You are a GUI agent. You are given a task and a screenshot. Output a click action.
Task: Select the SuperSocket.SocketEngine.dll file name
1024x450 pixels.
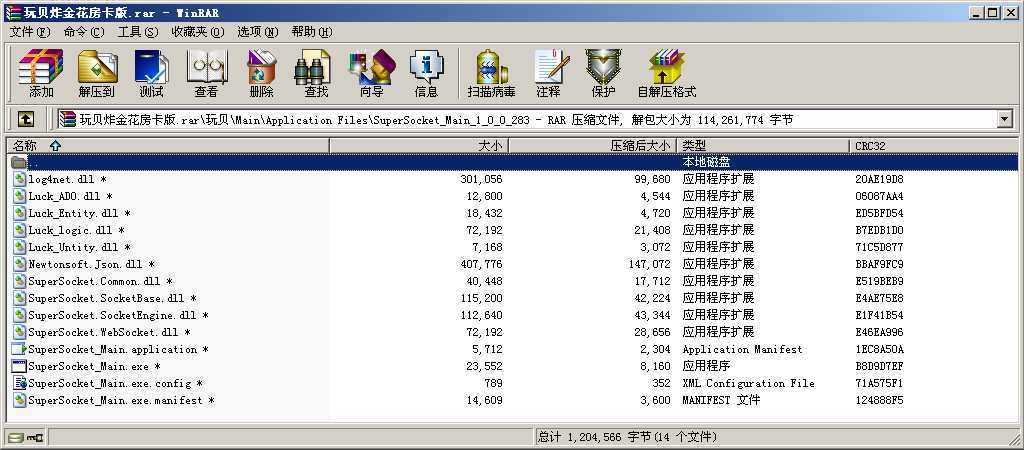112,315
